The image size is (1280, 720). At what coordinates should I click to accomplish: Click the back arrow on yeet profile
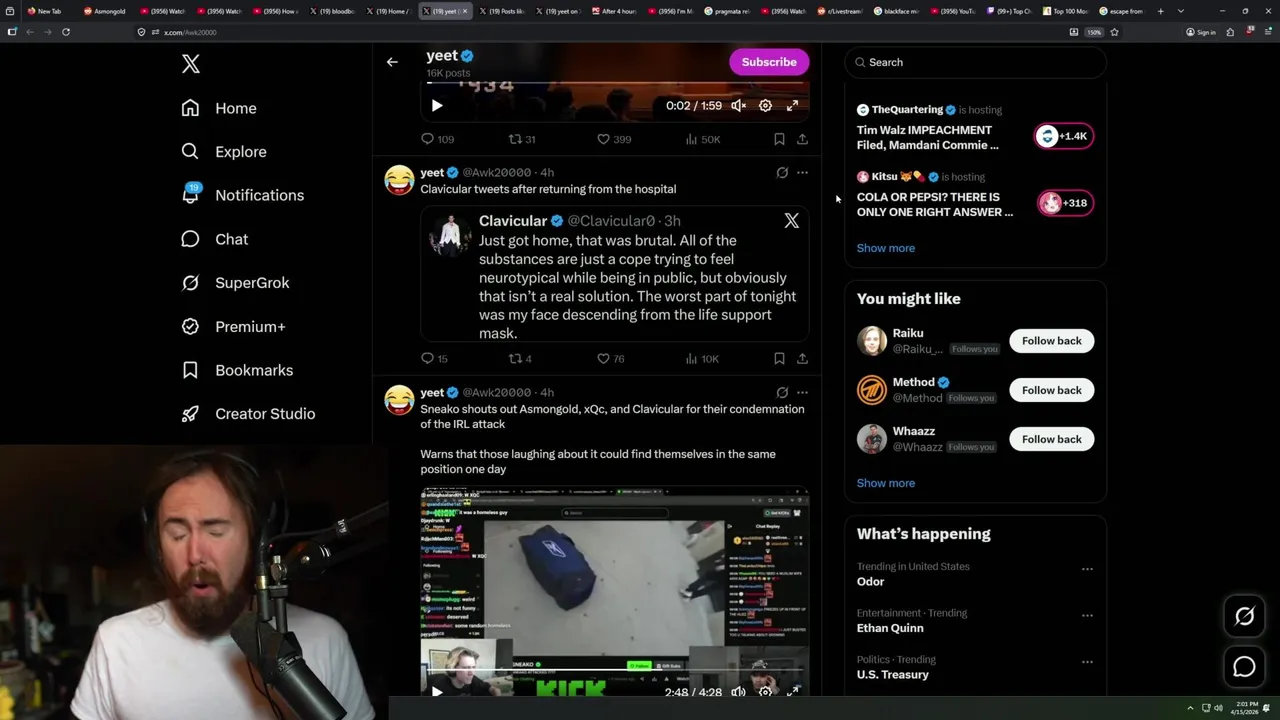[392, 62]
